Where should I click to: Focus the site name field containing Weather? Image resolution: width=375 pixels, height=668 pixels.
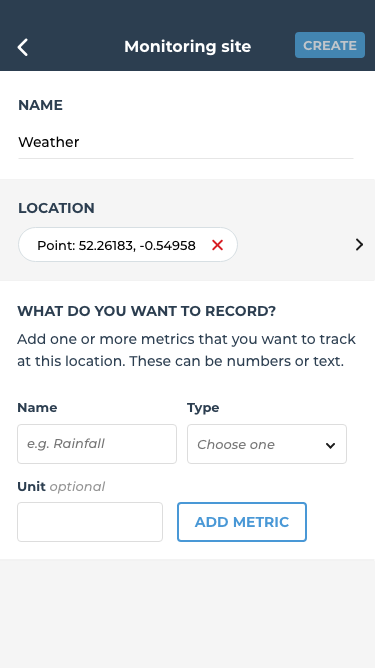click(x=186, y=142)
